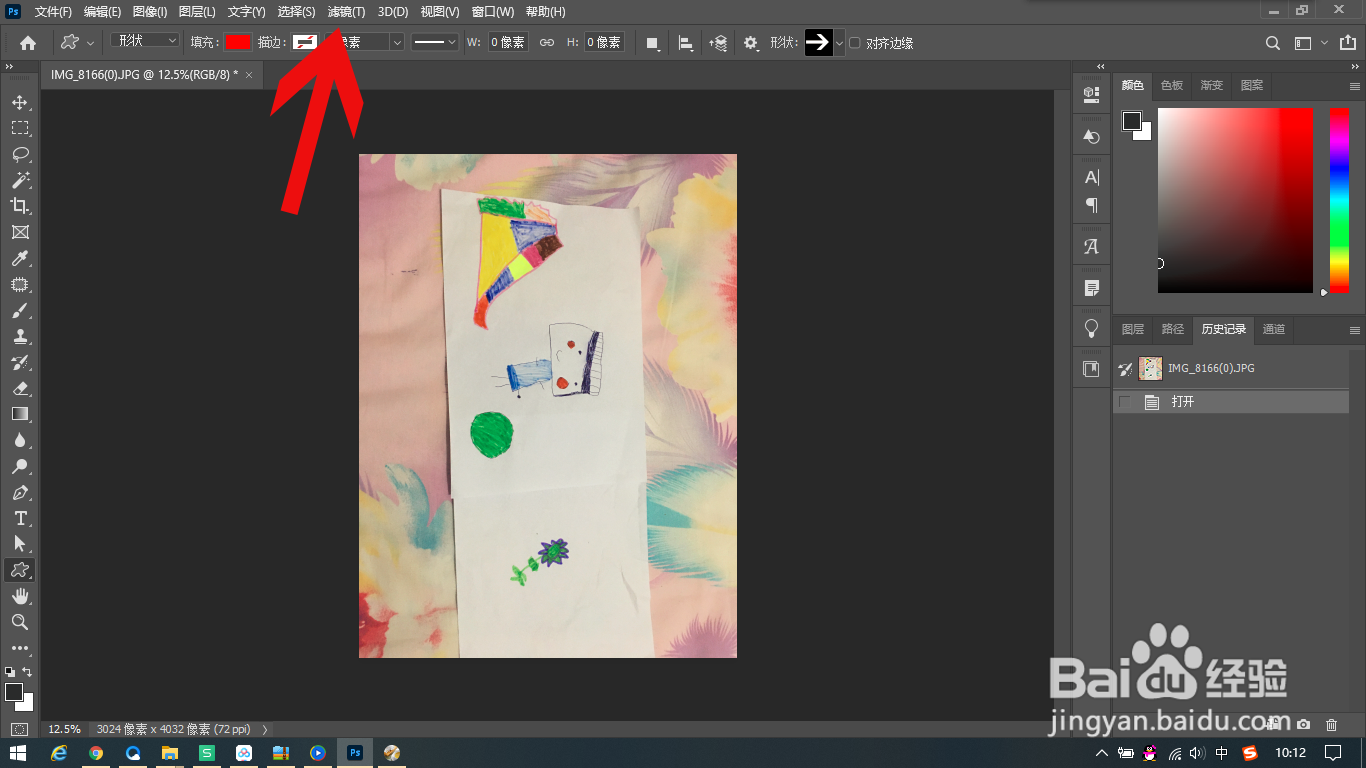Image resolution: width=1366 pixels, height=768 pixels.
Task: Switch to the 通道 tab
Action: (x=1274, y=329)
